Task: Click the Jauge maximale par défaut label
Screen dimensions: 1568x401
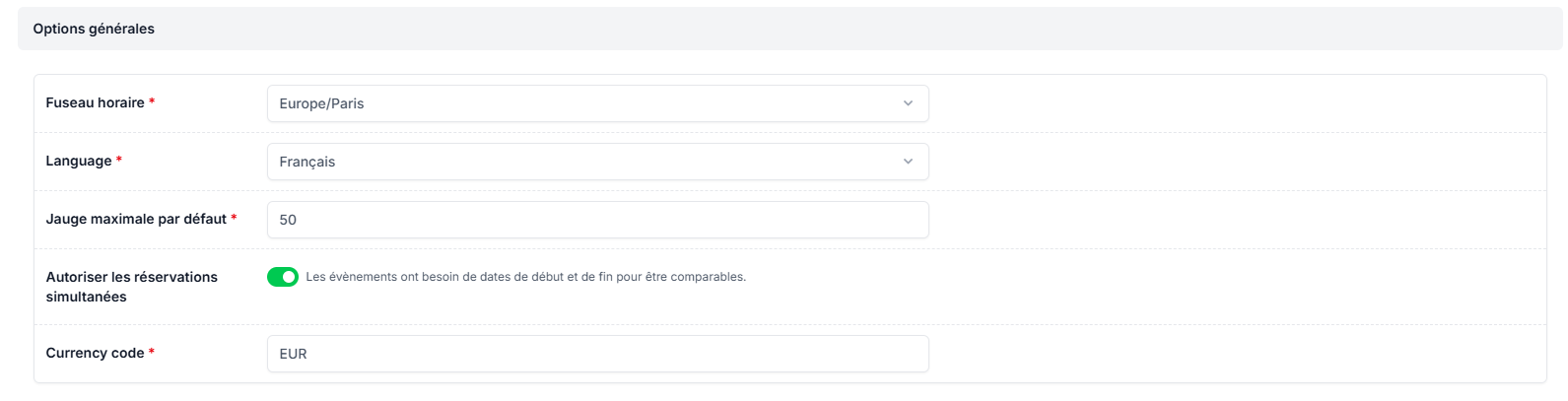Action: 136,219
